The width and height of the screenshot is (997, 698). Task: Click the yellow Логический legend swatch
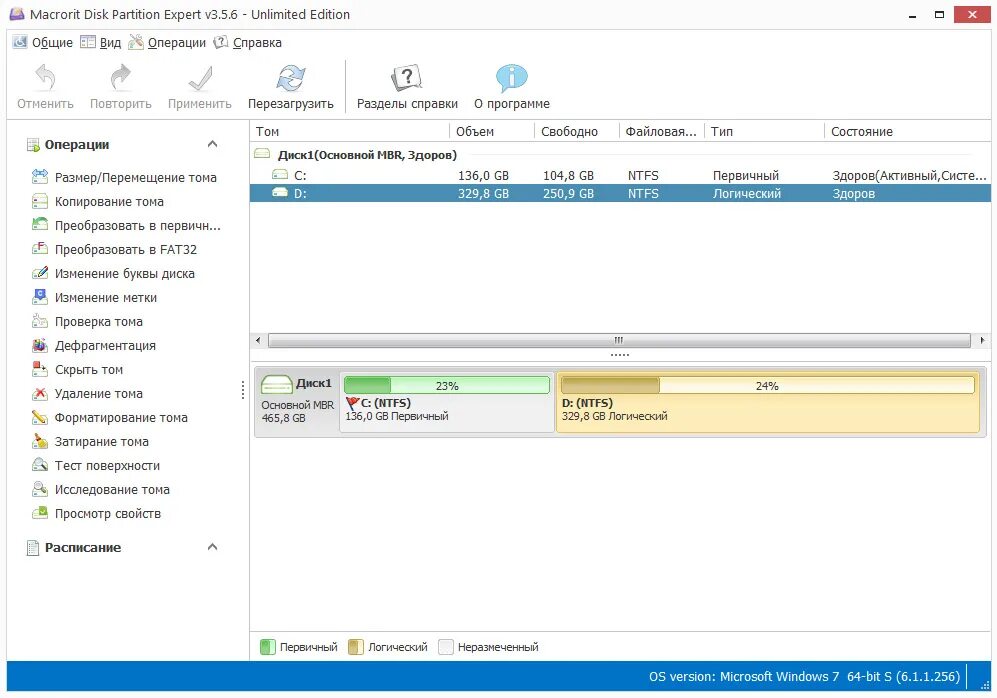355,647
